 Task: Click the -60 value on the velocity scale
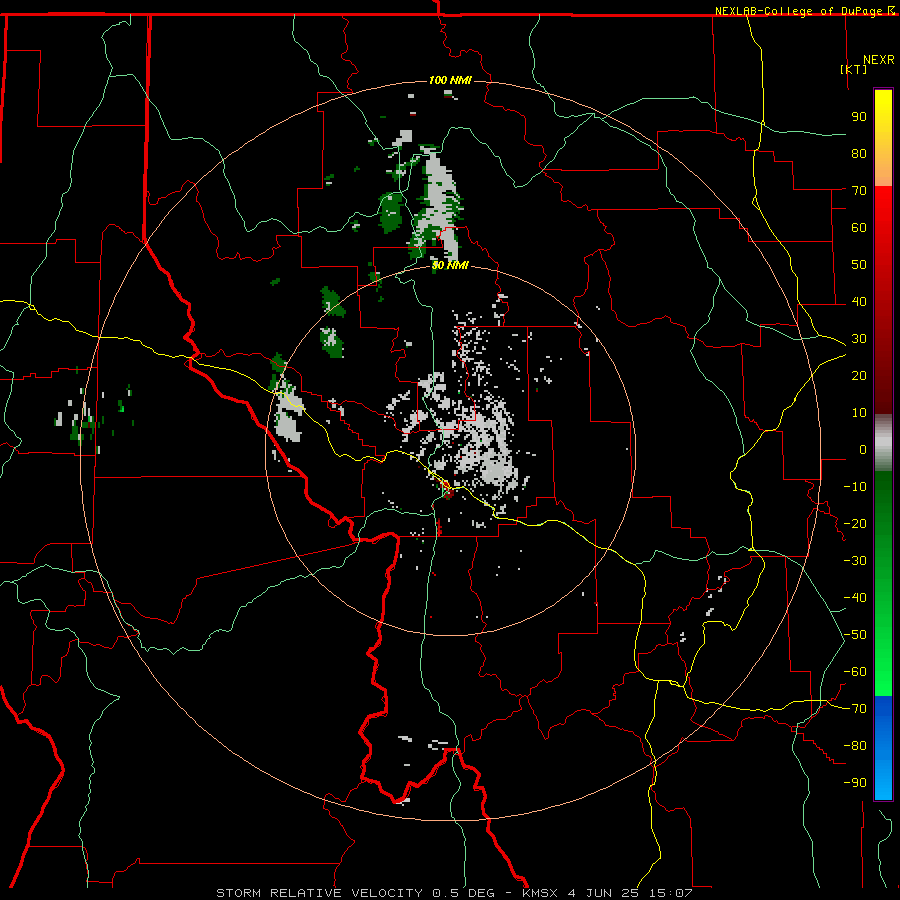[855, 672]
